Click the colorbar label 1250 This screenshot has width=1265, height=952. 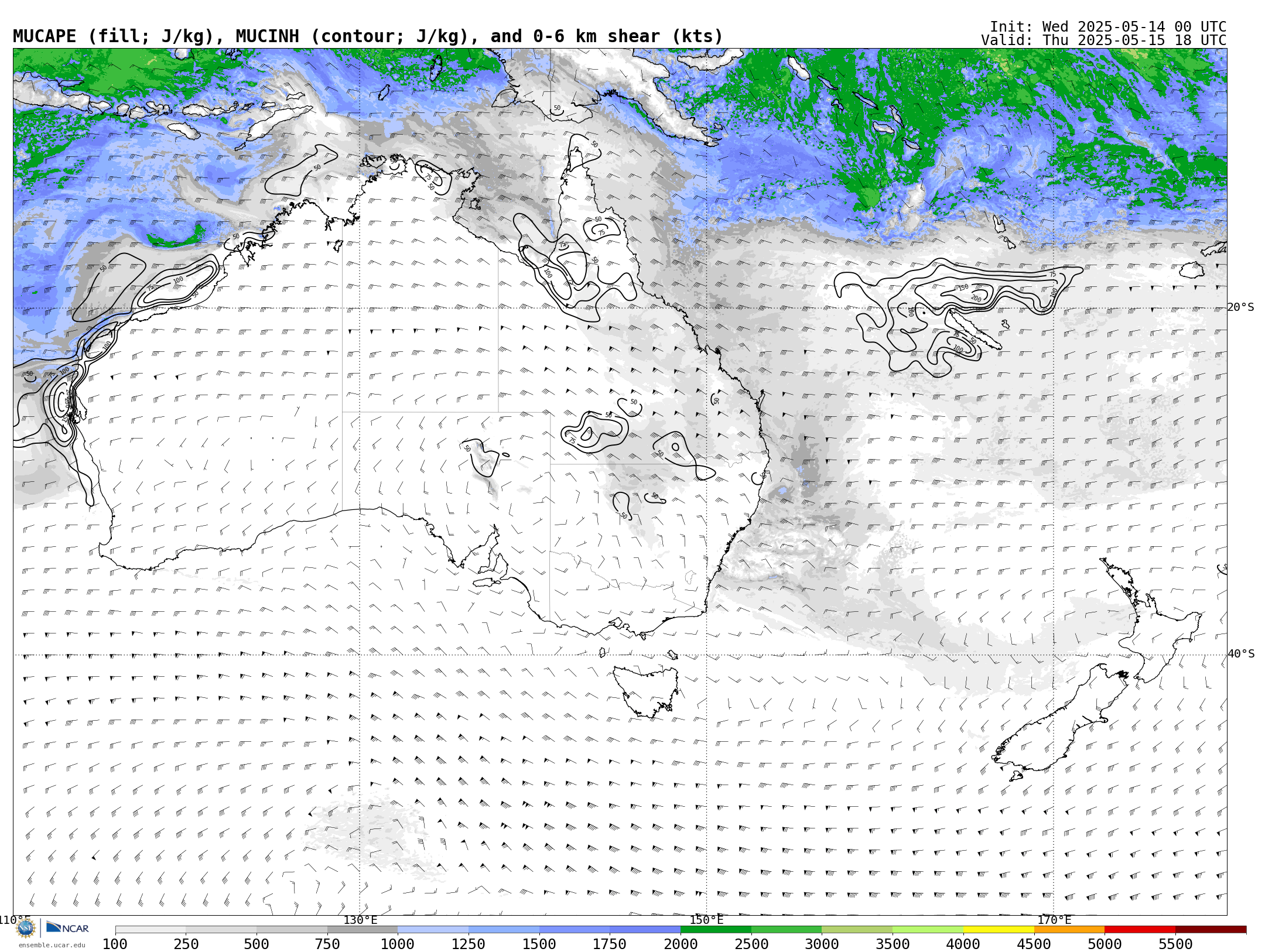point(469,944)
